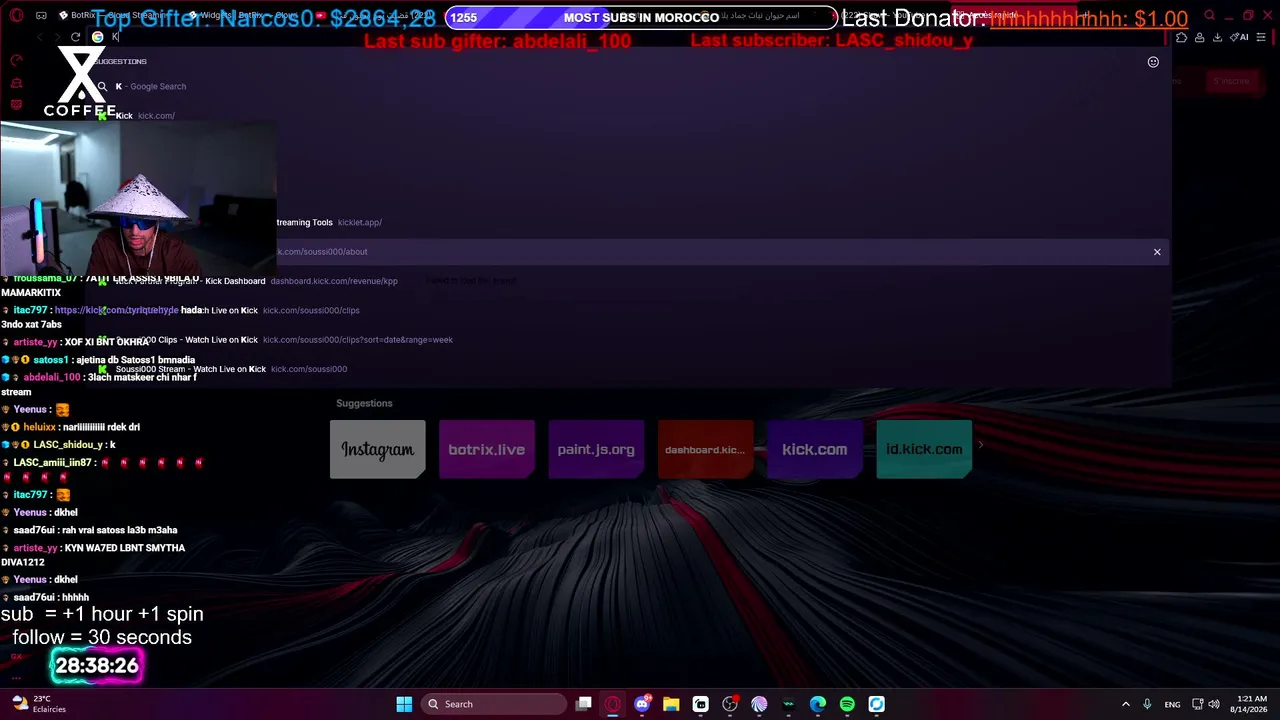Open OBS Studio from the taskbar
The width and height of the screenshot is (1280, 720).
(x=730, y=704)
